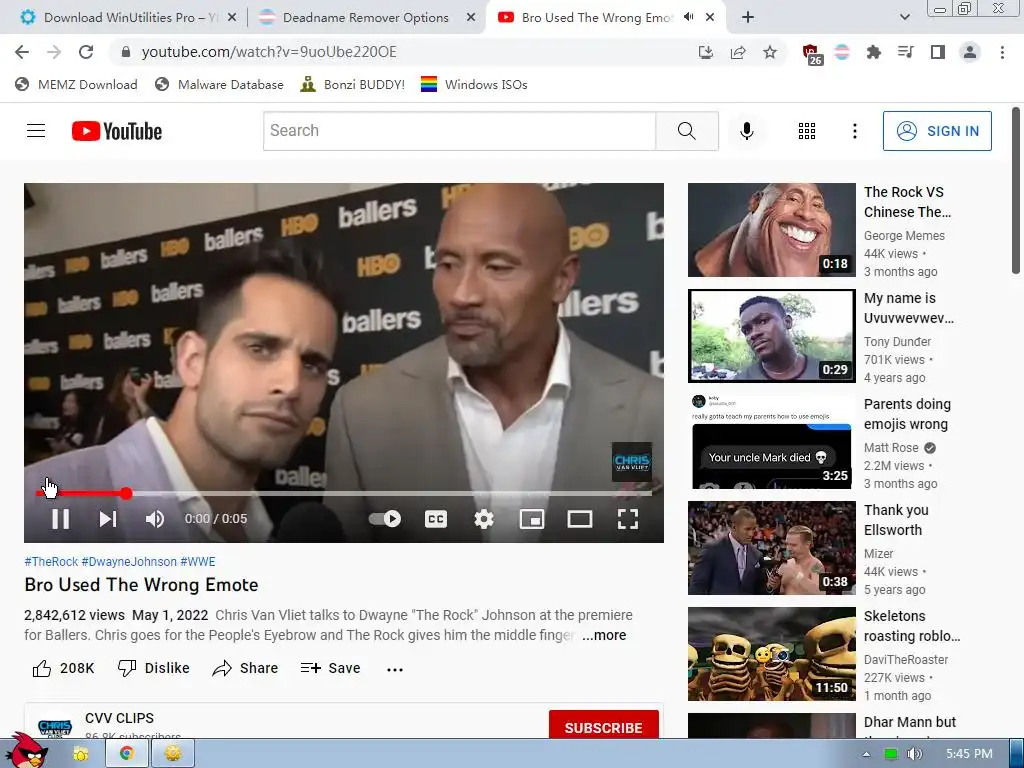Switch to Deadname Remover Options tab

tap(366, 18)
